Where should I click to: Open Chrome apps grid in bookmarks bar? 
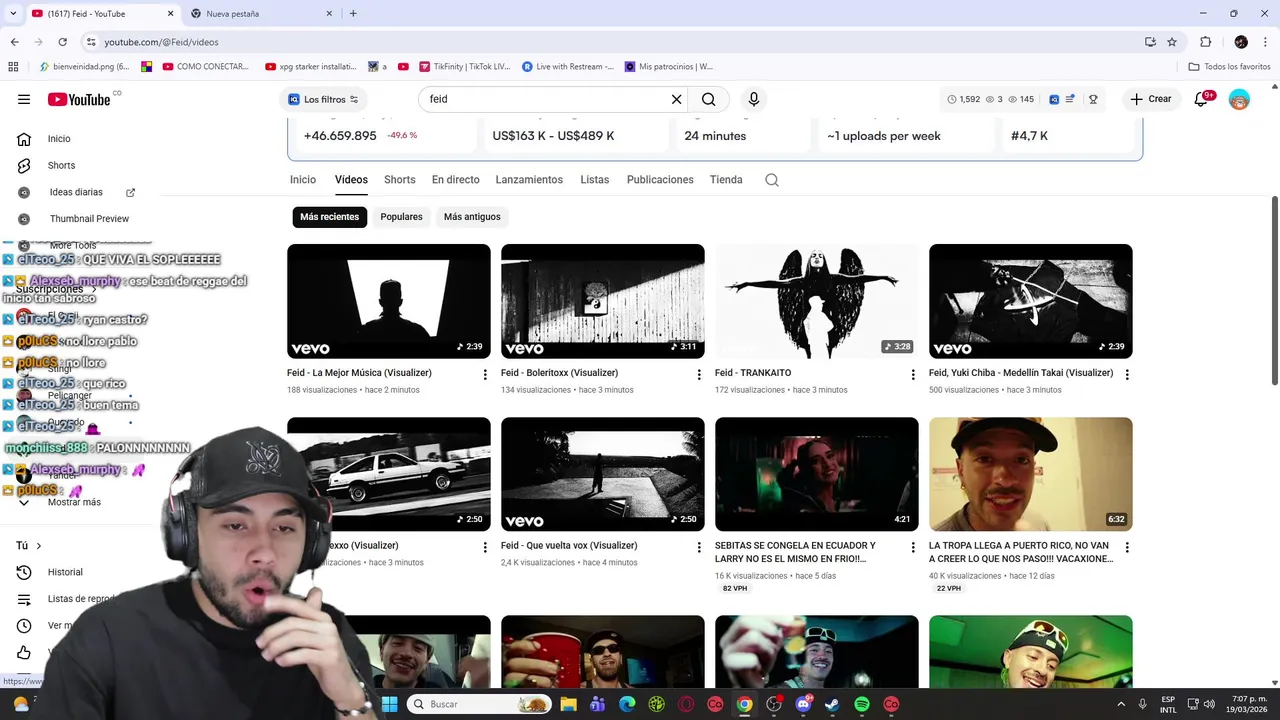tap(13, 67)
